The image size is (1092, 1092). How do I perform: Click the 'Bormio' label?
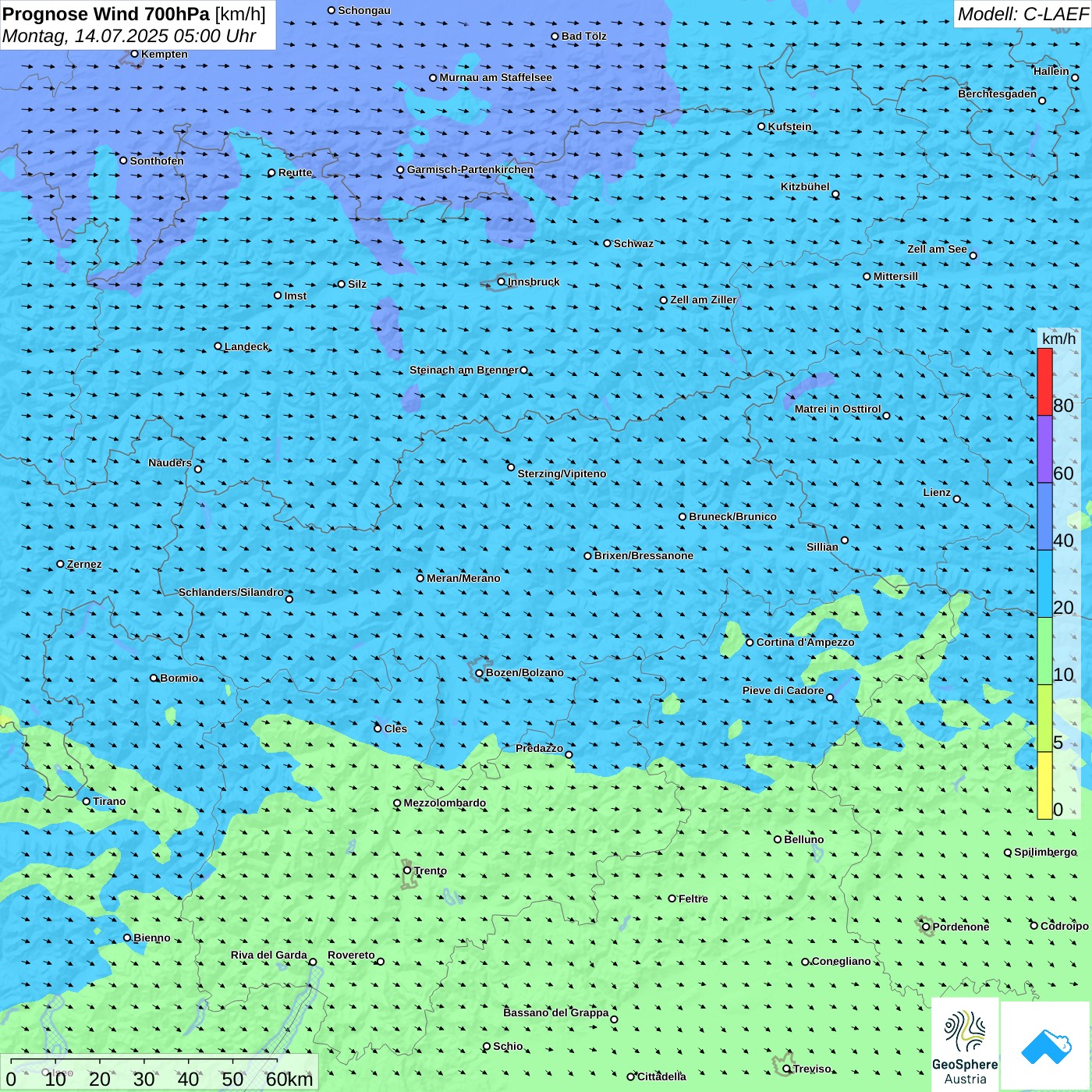click(179, 678)
